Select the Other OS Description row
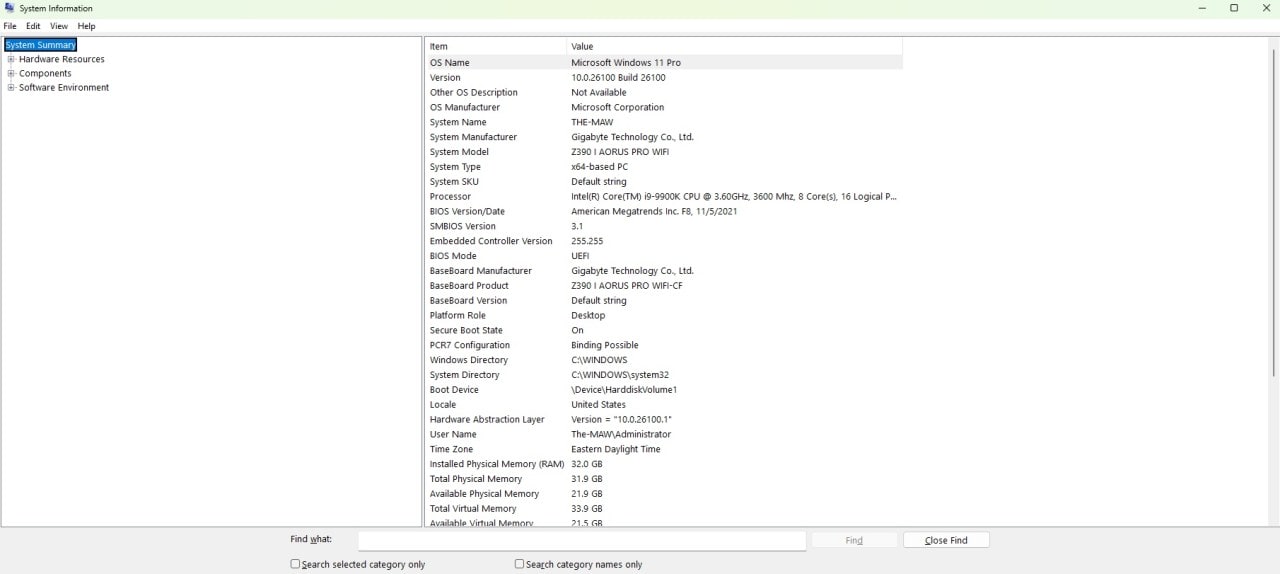This screenshot has height=574, width=1280. (664, 92)
